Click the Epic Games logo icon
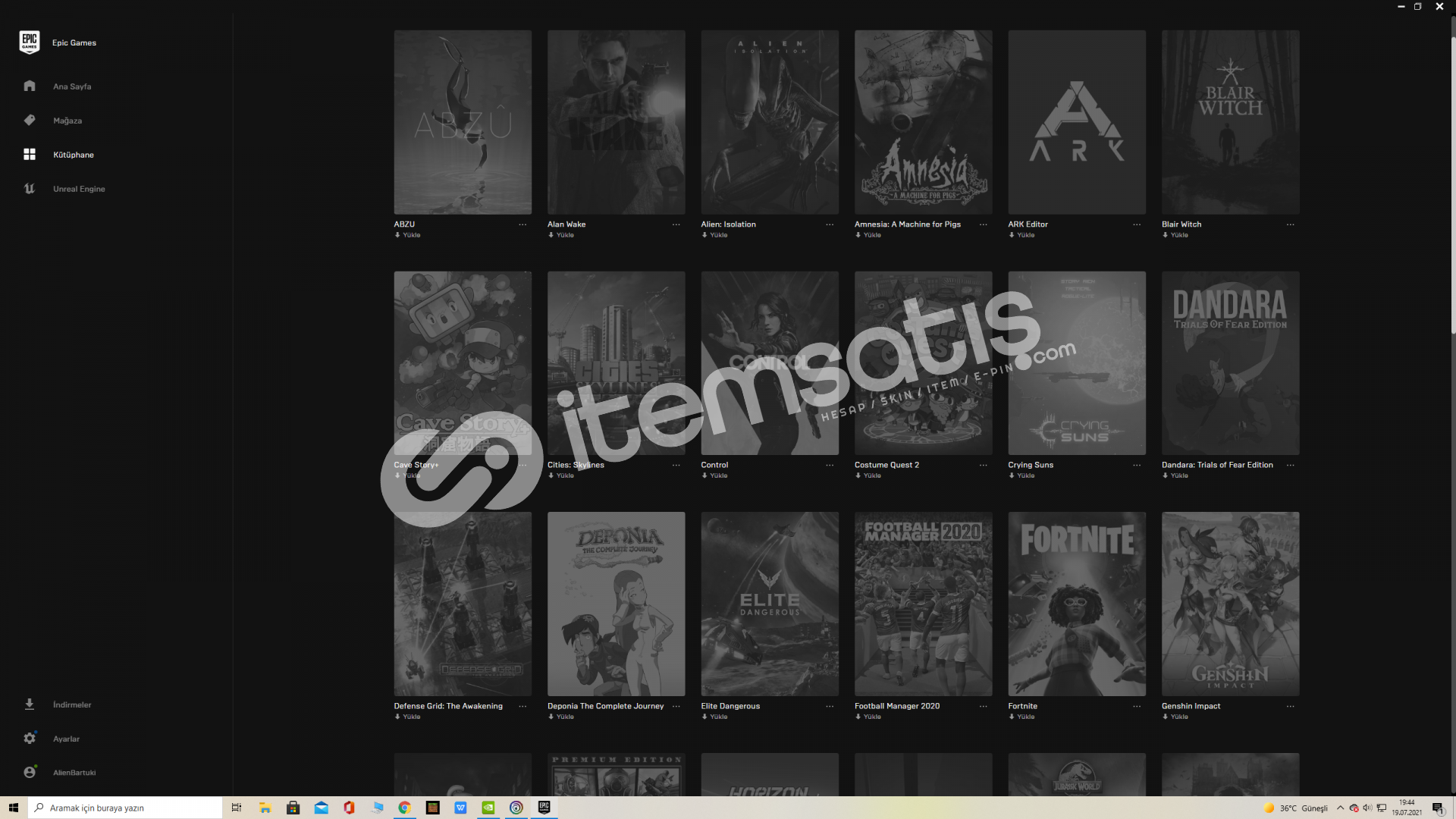This screenshot has height=819, width=1456. click(30, 42)
